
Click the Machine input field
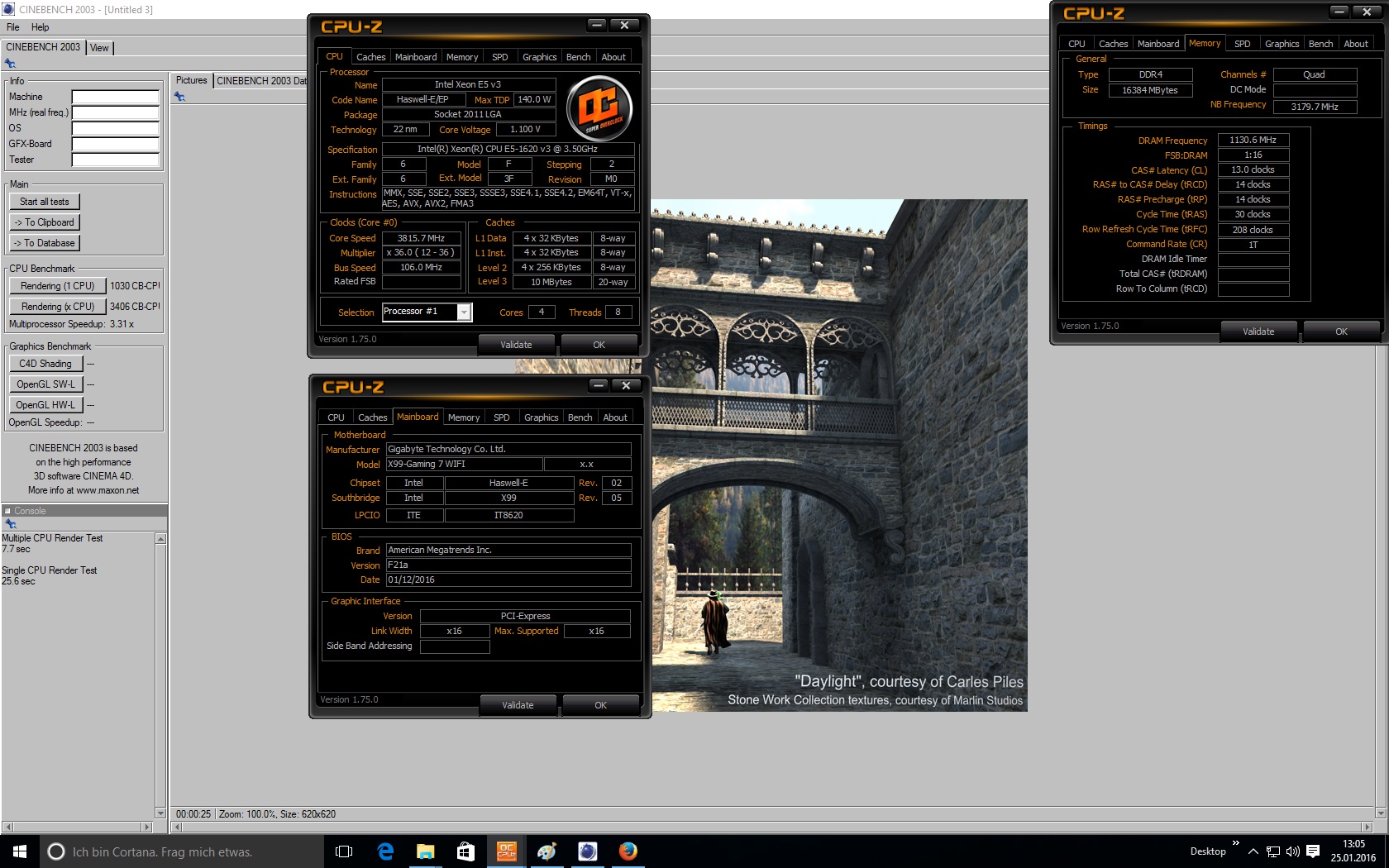click(116, 97)
